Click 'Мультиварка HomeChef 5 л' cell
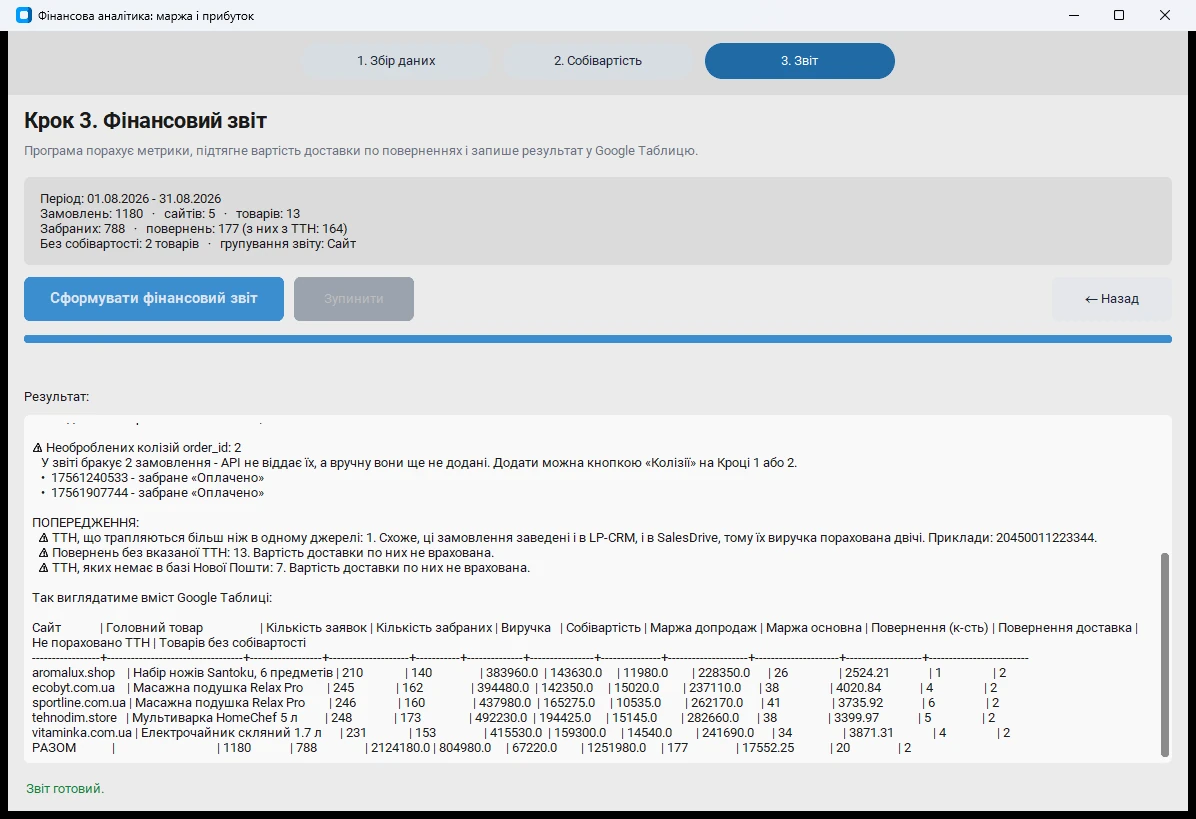1196x819 pixels. 215,718
